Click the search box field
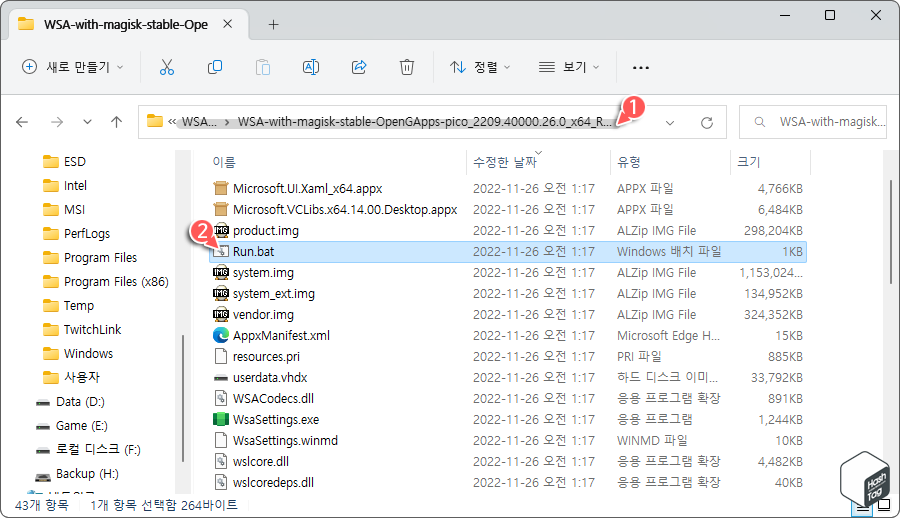 coord(813,122)
